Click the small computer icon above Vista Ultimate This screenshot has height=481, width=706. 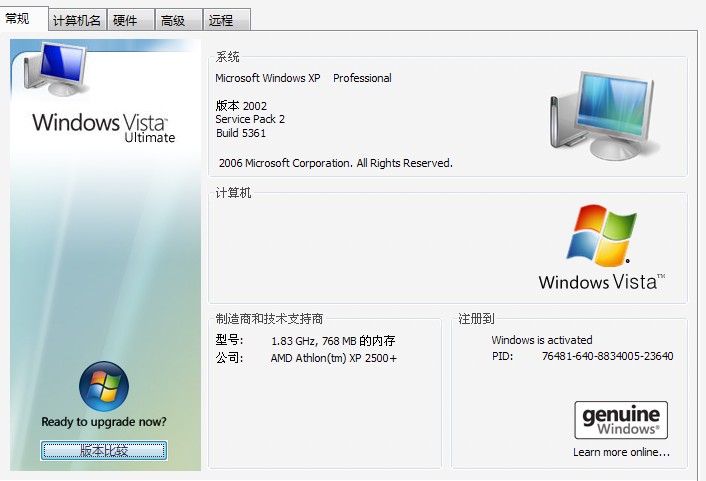(x=56, y=69)
